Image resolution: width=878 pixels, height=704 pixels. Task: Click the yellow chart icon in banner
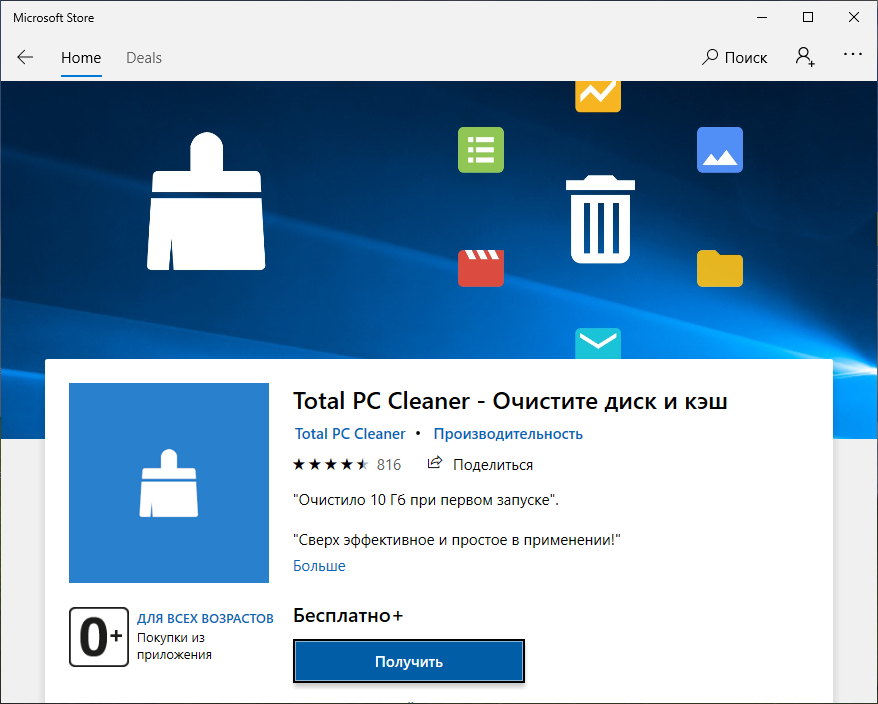598,96
